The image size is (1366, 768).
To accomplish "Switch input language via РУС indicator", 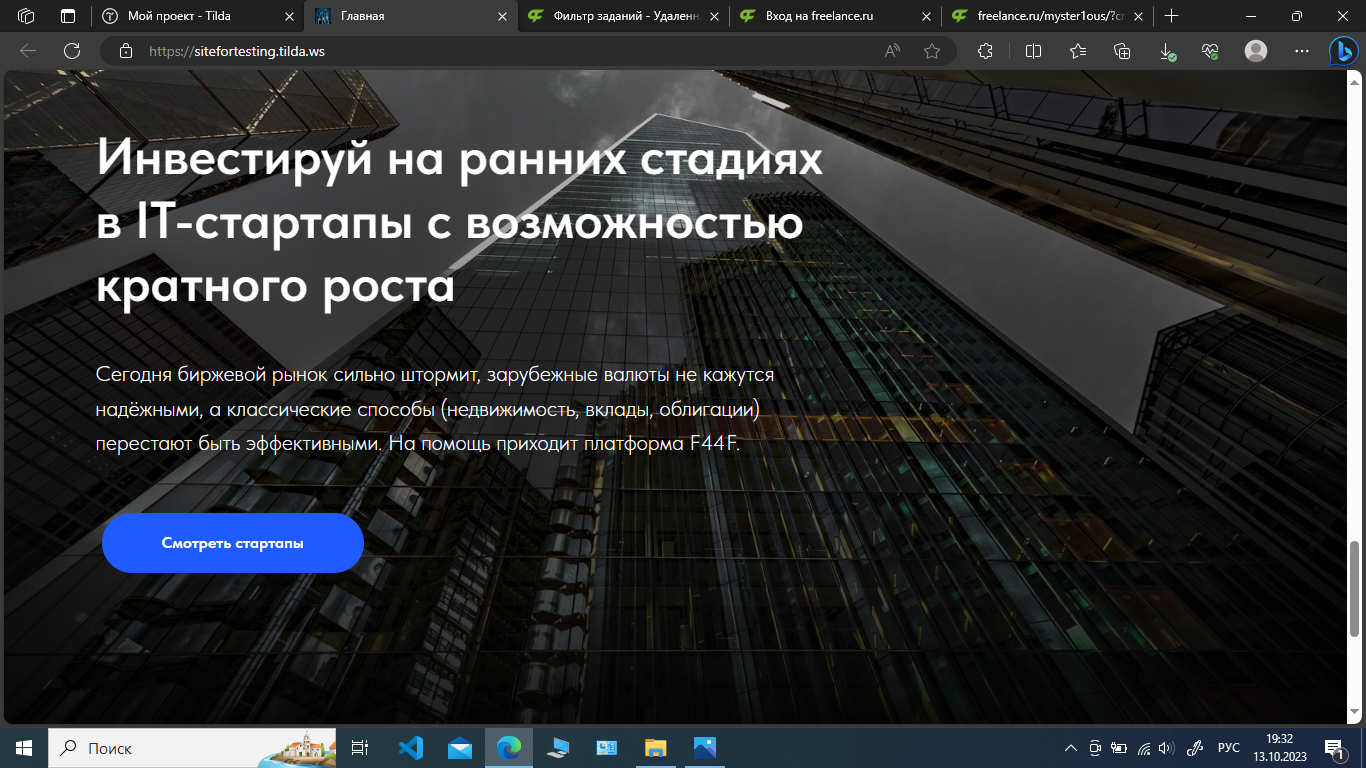I will tap(1228, 748).
